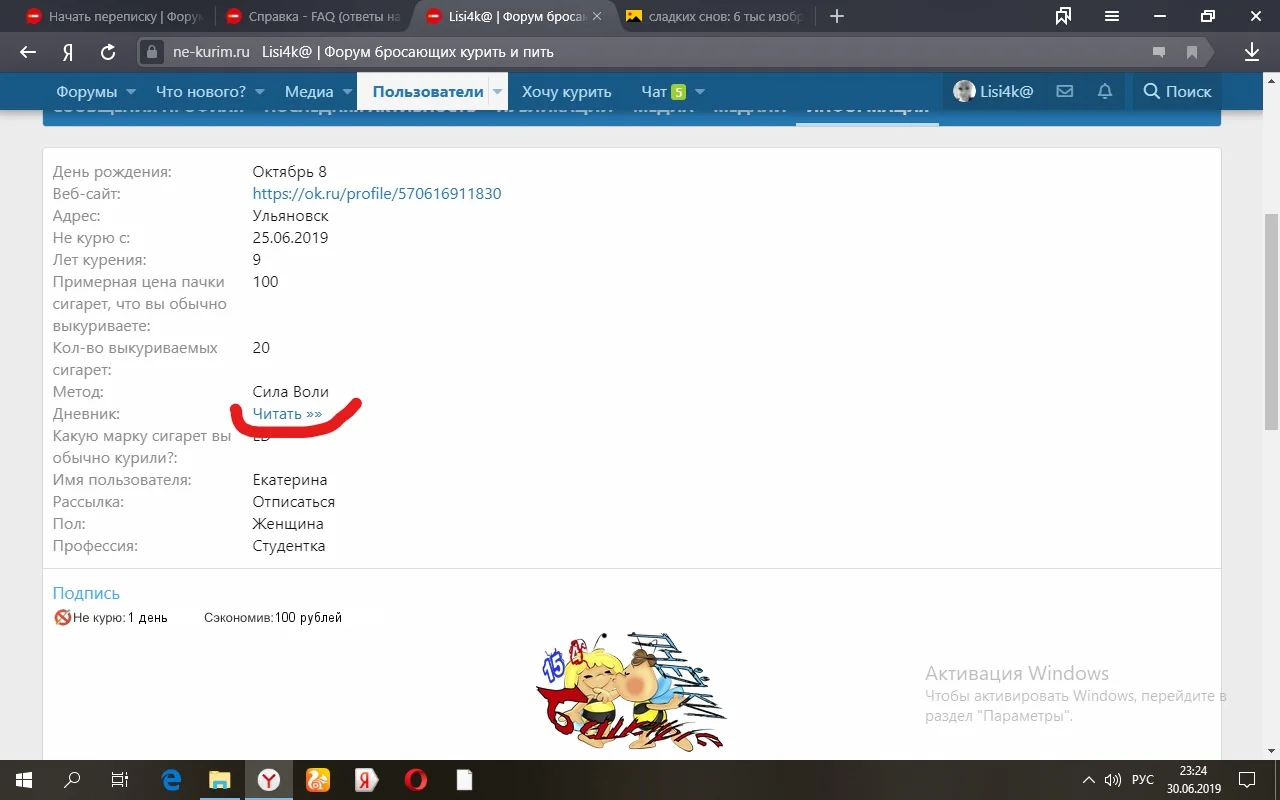The height and width of the screenshot is (800, 1280).
Task: Open the blank document taskbar icon
Action: click(464, 780)
